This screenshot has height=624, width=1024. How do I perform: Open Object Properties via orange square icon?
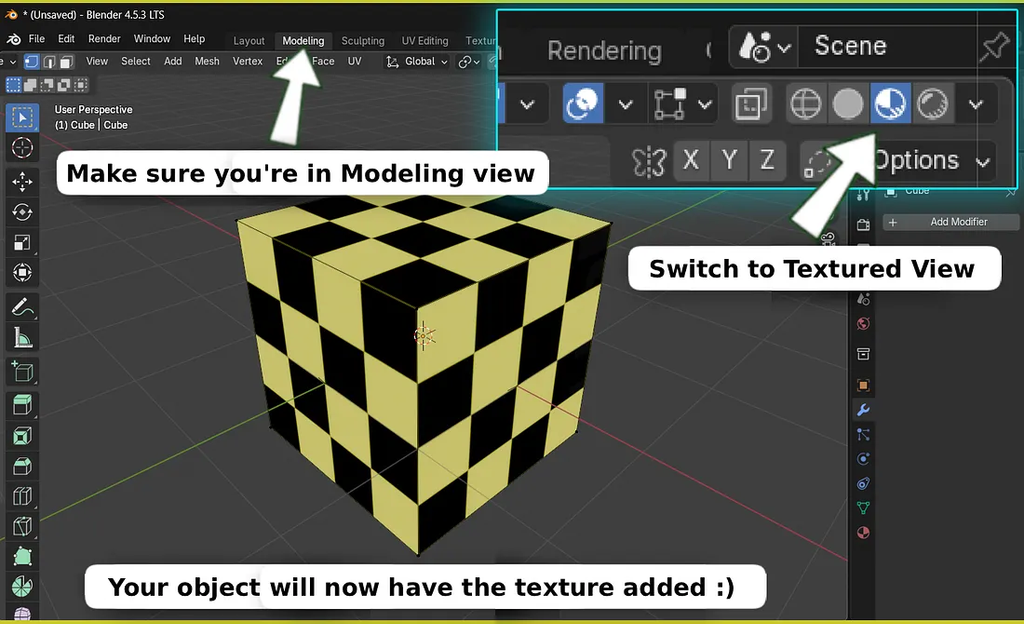862,385
